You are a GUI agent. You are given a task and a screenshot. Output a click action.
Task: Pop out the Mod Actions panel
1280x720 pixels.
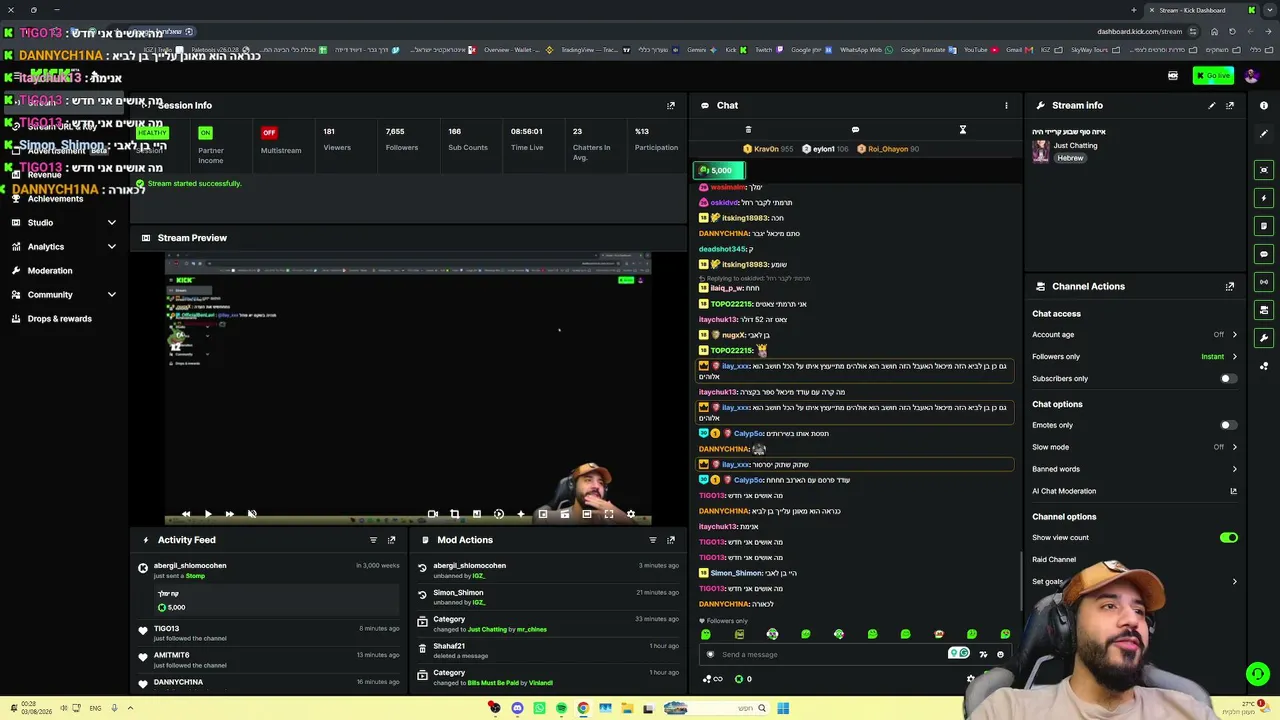tap(671, 540)
